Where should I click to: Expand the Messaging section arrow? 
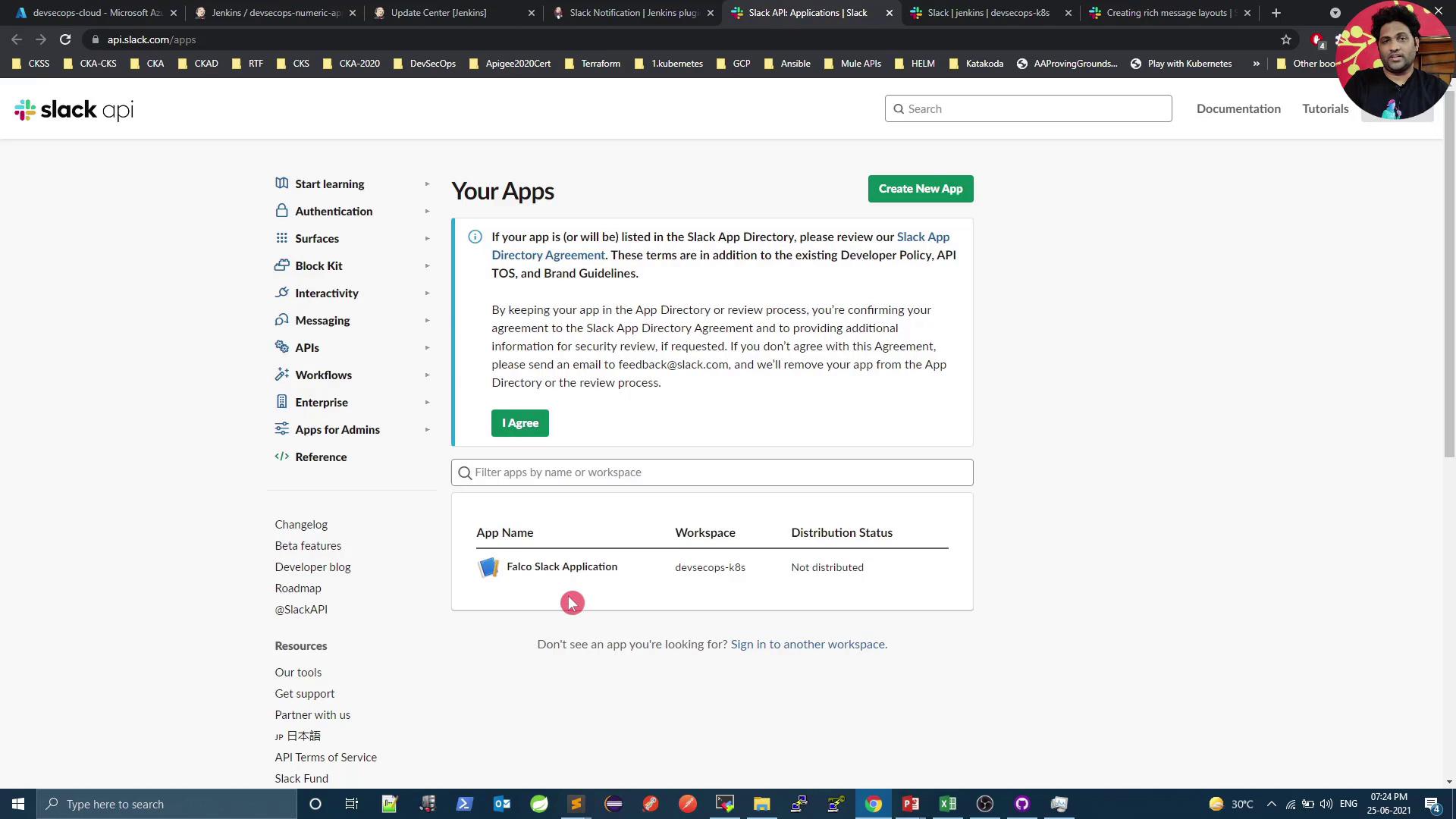click(427, 321)
